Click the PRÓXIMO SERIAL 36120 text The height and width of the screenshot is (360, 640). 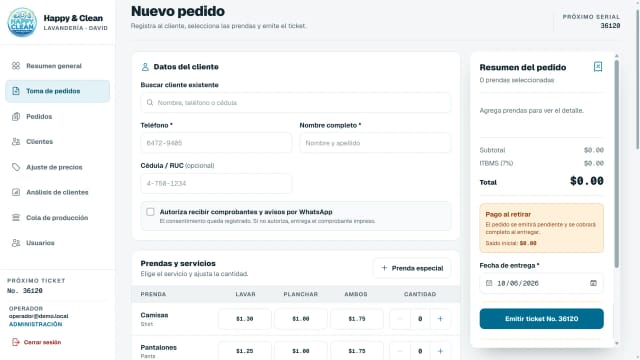591,21
